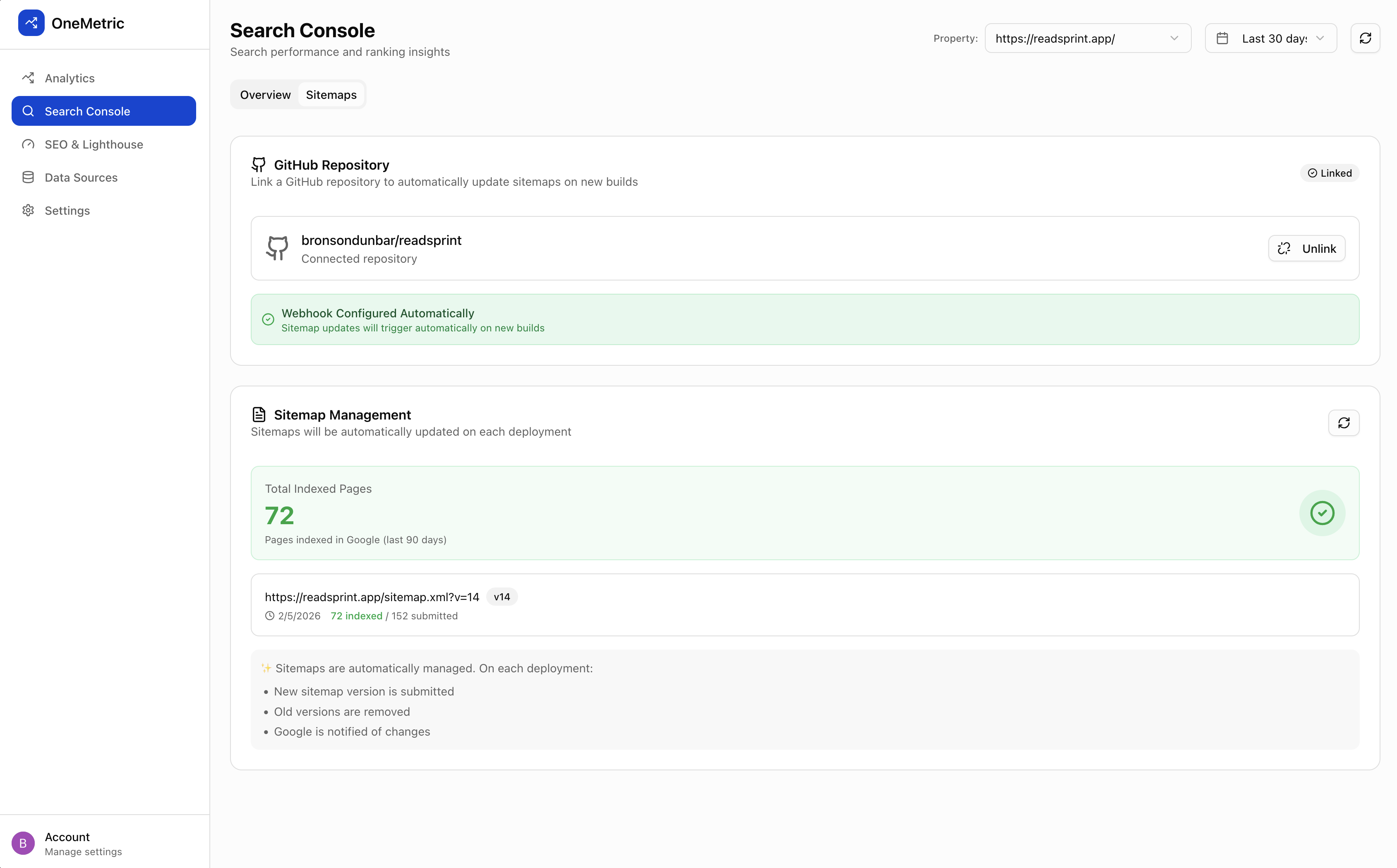Refresh data using the top-right refresh icon
Image resolution: width=1397 pixels, height=868 pixels.
tap(1366, 38)
